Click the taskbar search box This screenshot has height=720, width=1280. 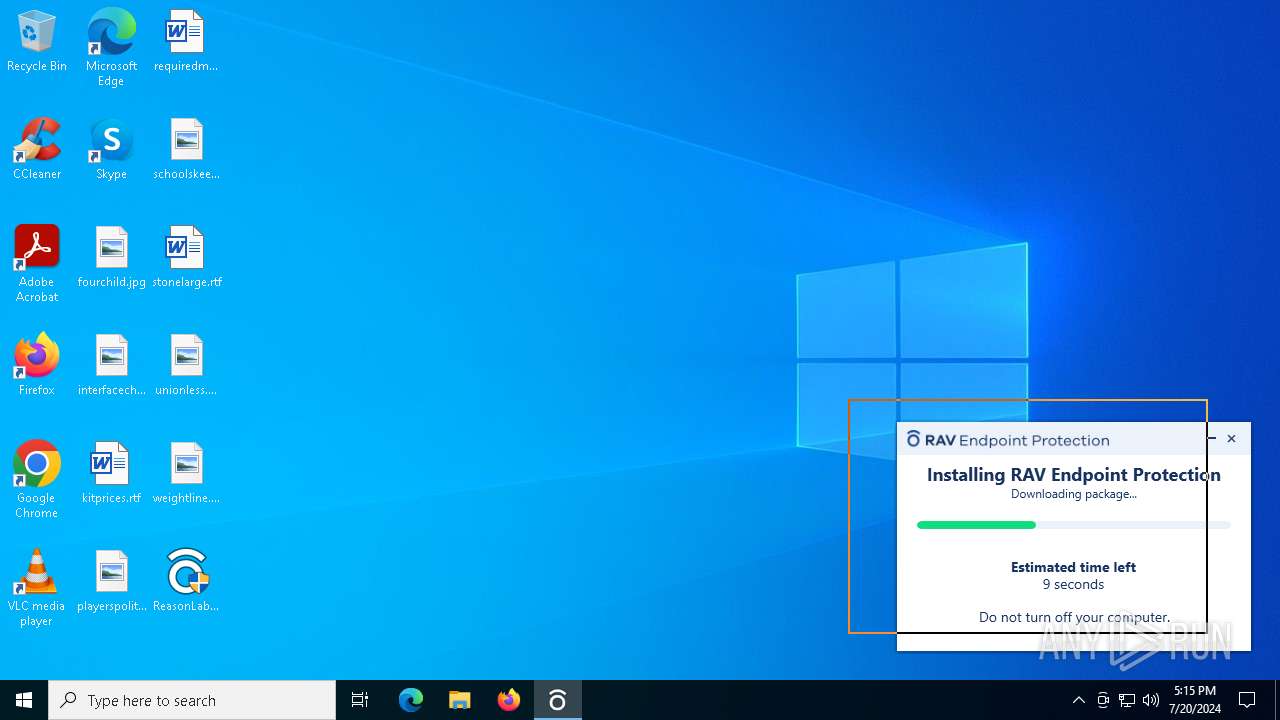192,700
